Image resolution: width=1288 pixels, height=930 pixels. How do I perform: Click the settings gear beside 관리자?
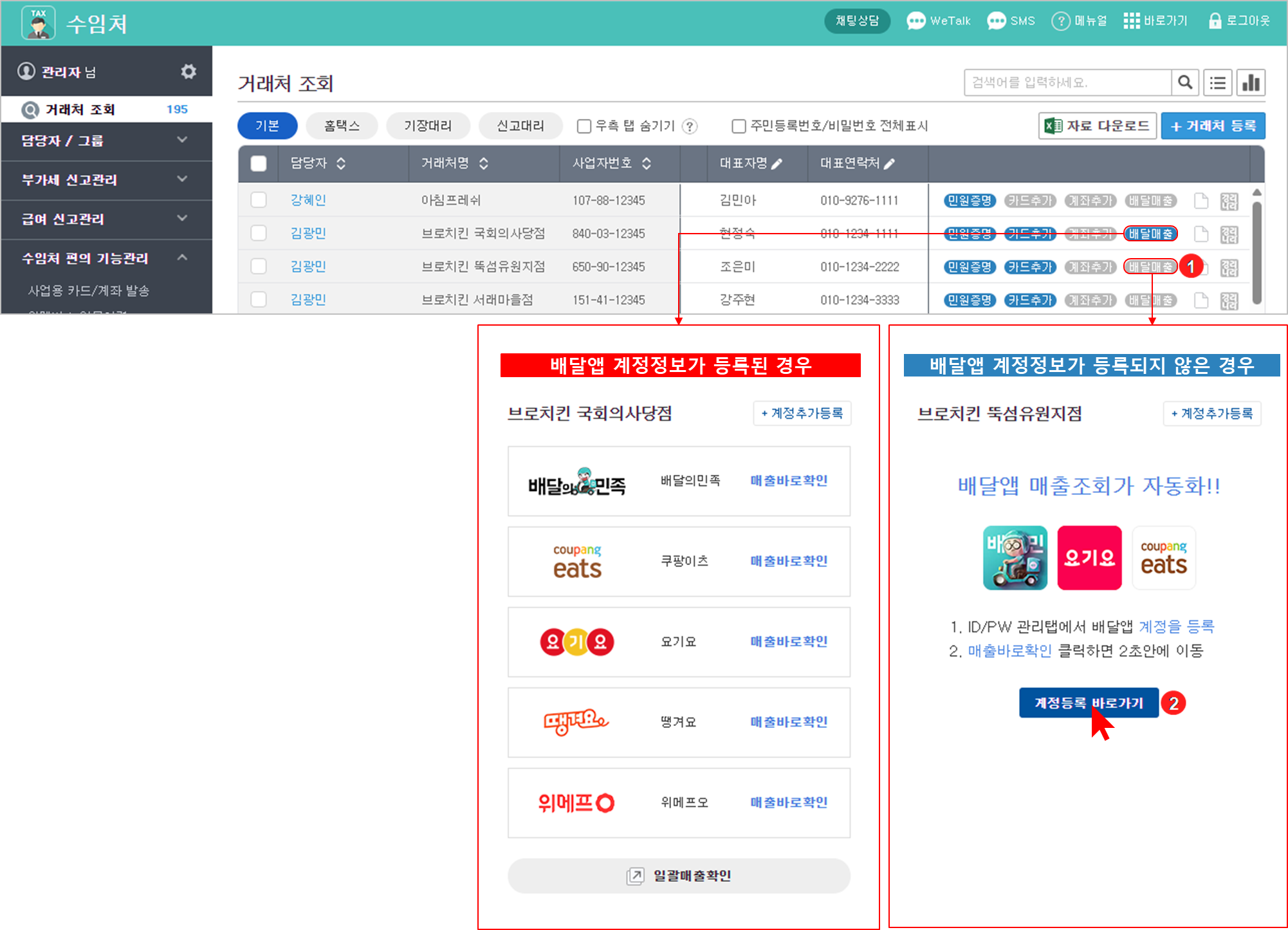[x=188, y=71]
